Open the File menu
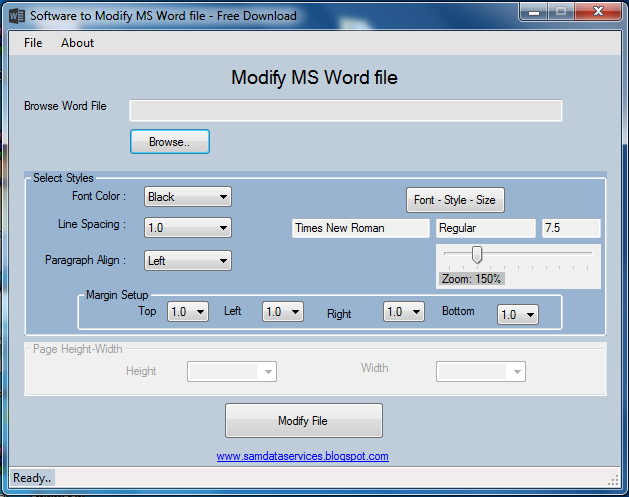 point(33,43)
